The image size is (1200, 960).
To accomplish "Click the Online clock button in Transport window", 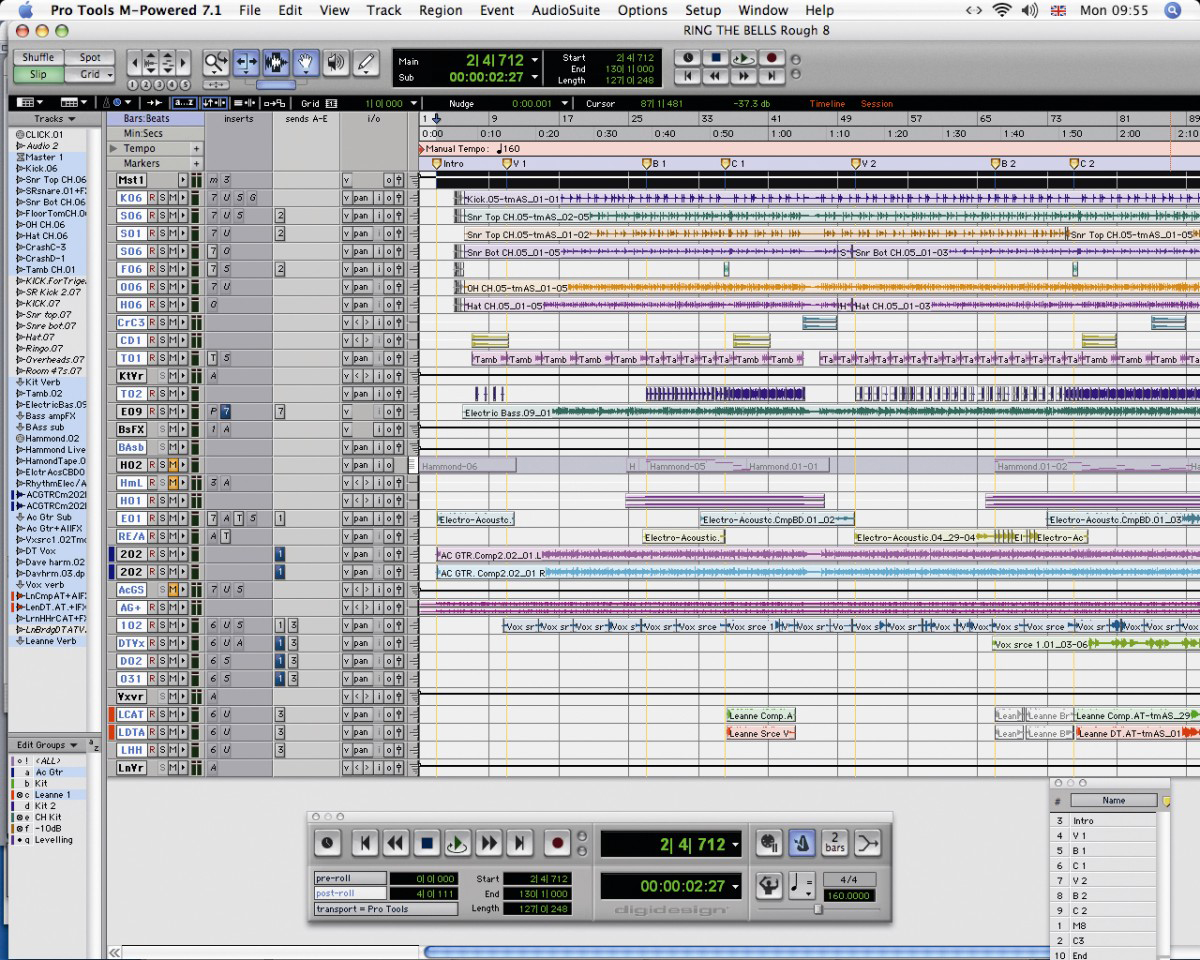I will point(328,843).
